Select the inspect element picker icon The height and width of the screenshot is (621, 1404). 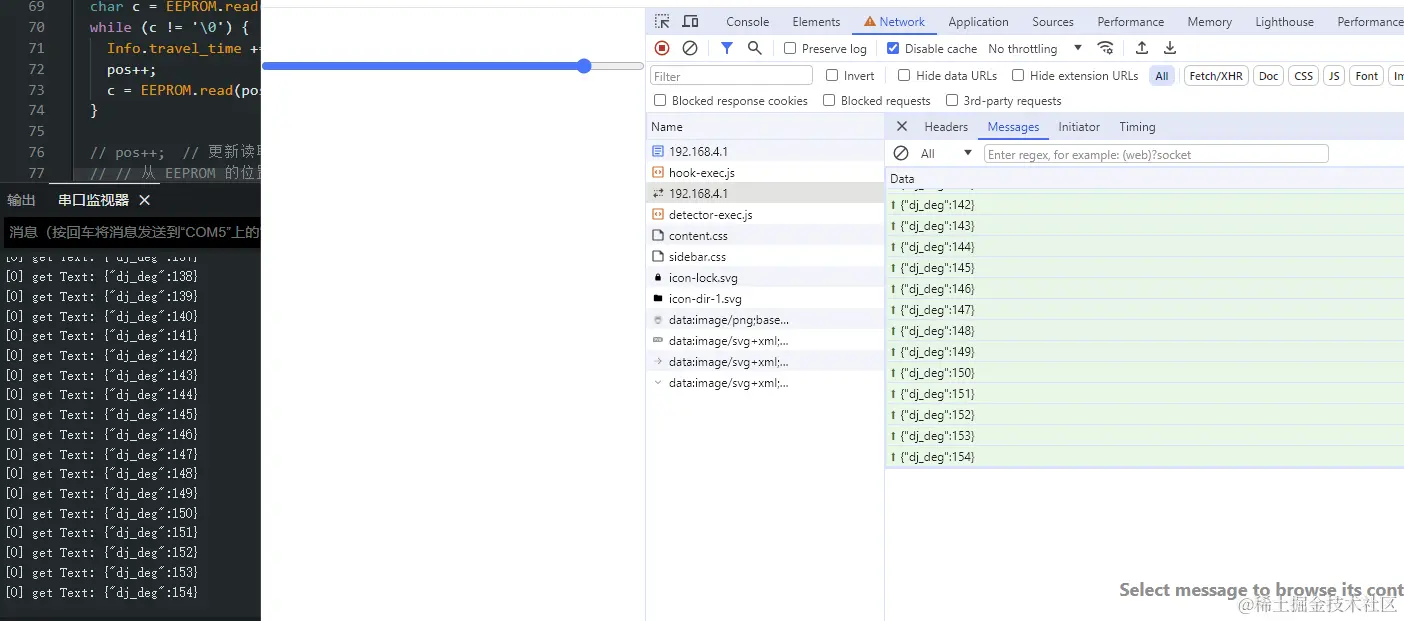click(x=662, y=21)
